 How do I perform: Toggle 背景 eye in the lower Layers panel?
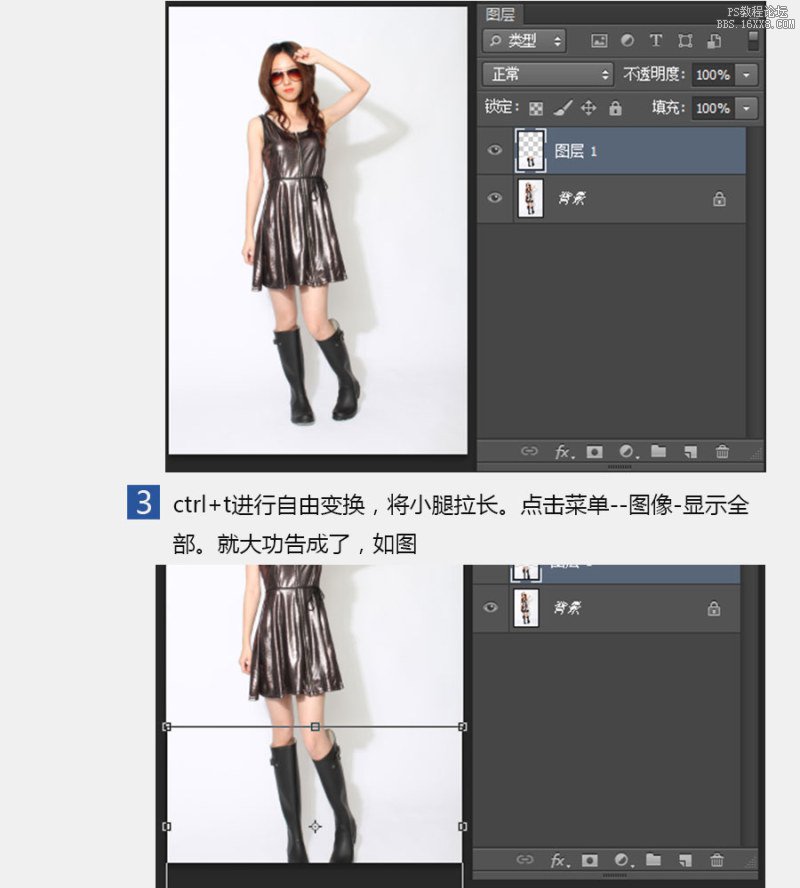(490, 608)
